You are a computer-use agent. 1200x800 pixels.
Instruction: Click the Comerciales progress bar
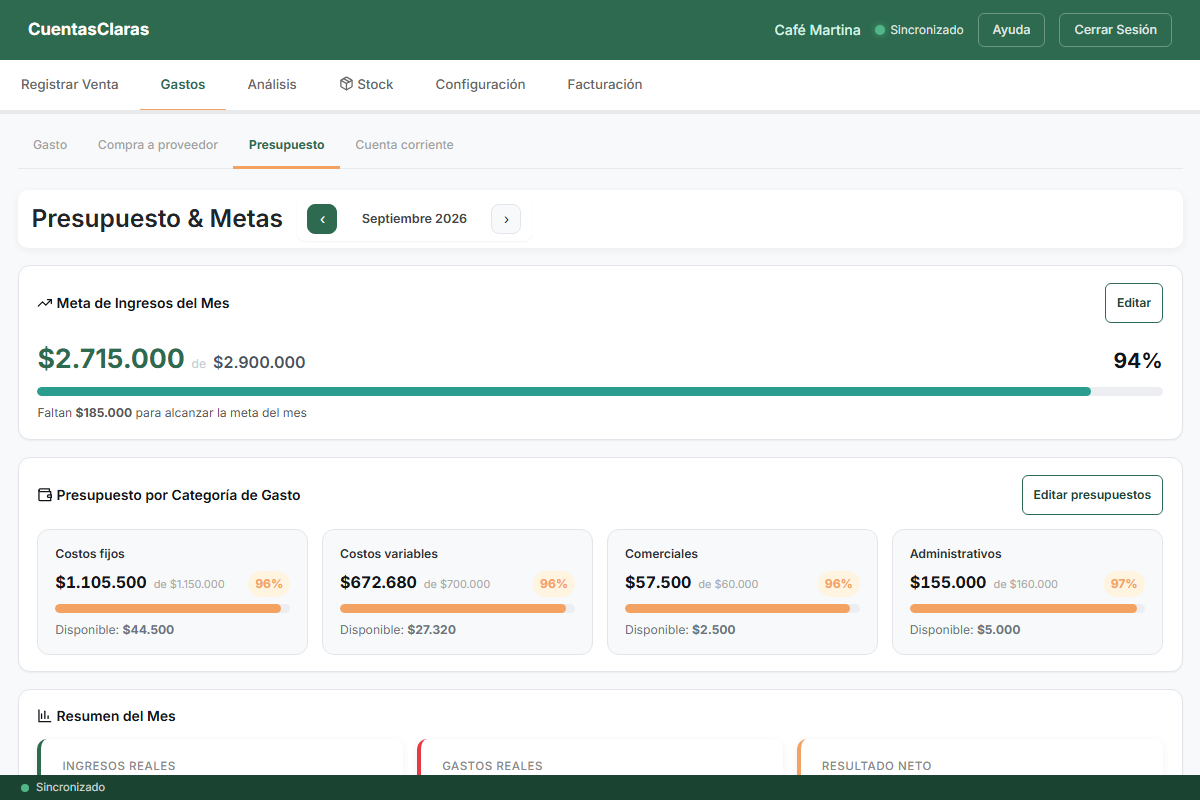point(742,608)
